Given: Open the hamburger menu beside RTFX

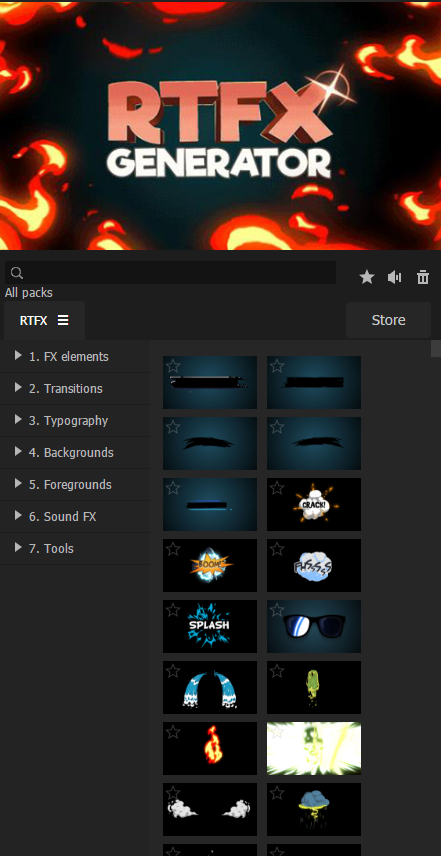Looking at the screenshot, I should click(63, 320).
